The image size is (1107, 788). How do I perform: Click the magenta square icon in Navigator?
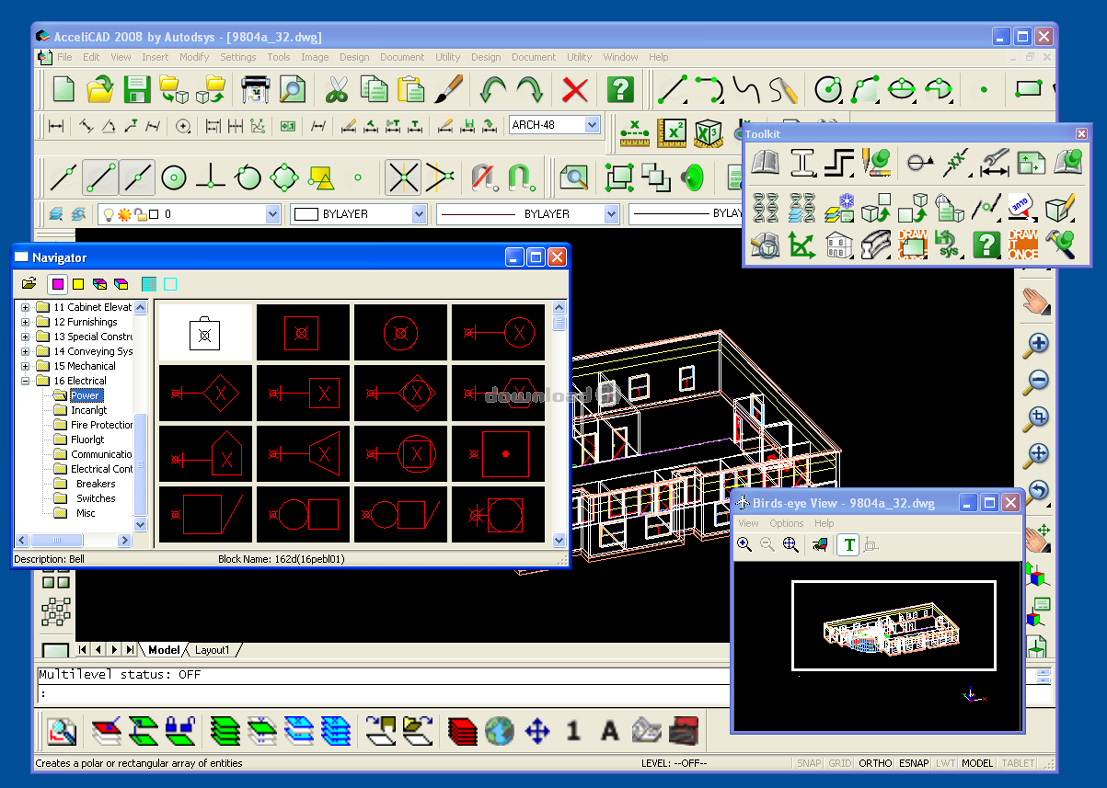[x=57, y=284]
